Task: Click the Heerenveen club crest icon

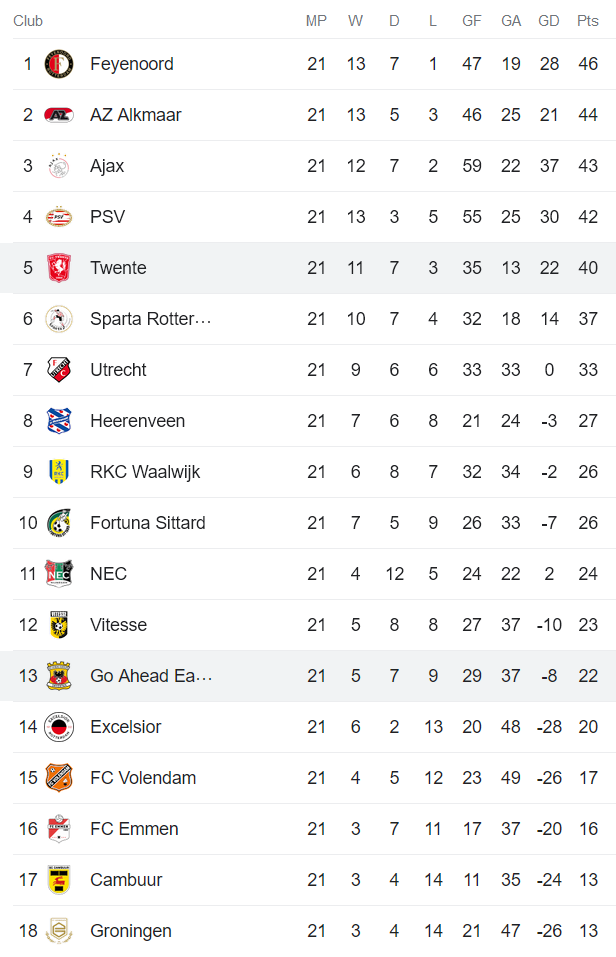Action: [59, 421]
